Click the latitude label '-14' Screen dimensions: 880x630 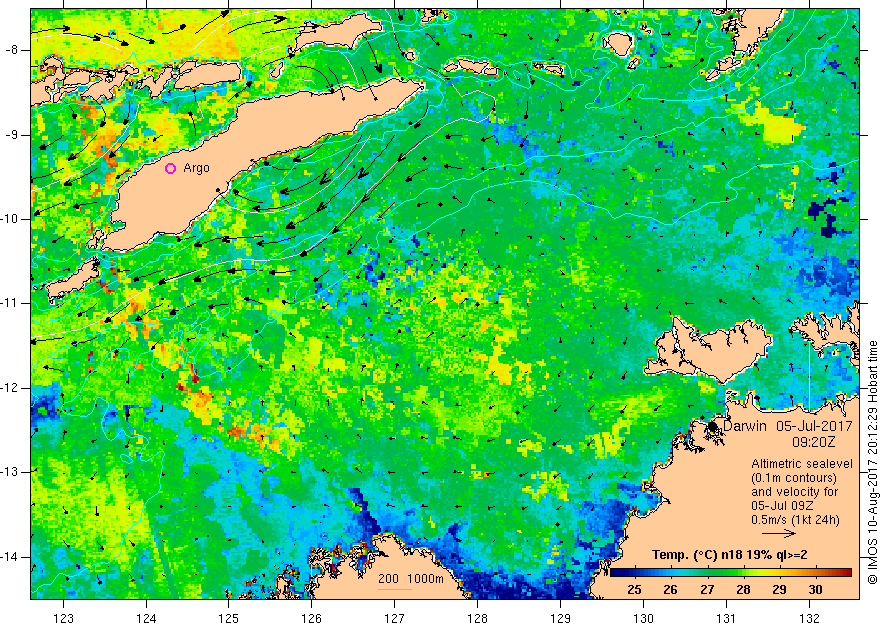(x=11, y=557)
